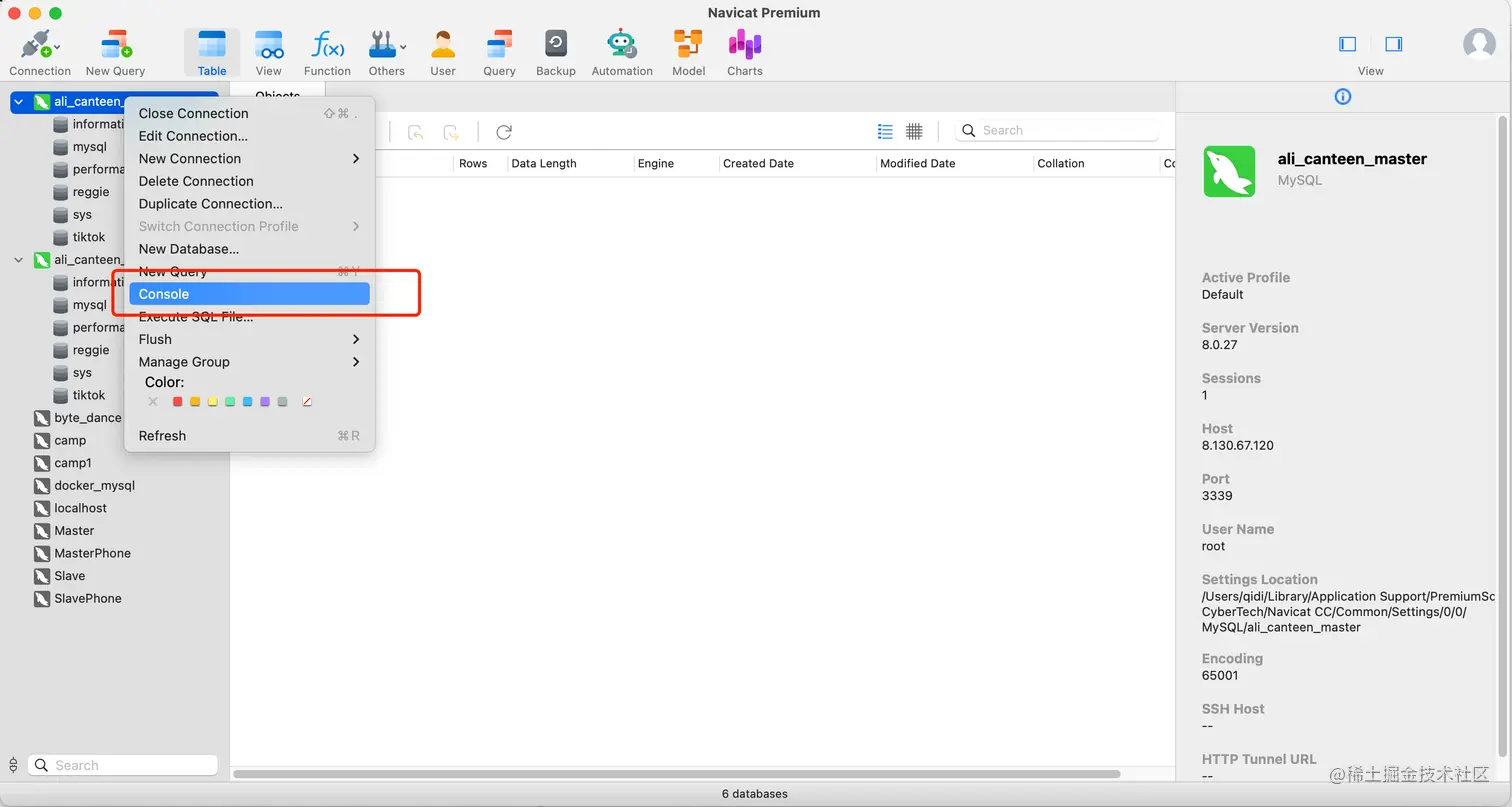Screen dimensions: 1512x807
Task: Switch objects pane to grid detail view
Action: pos(914,131)
